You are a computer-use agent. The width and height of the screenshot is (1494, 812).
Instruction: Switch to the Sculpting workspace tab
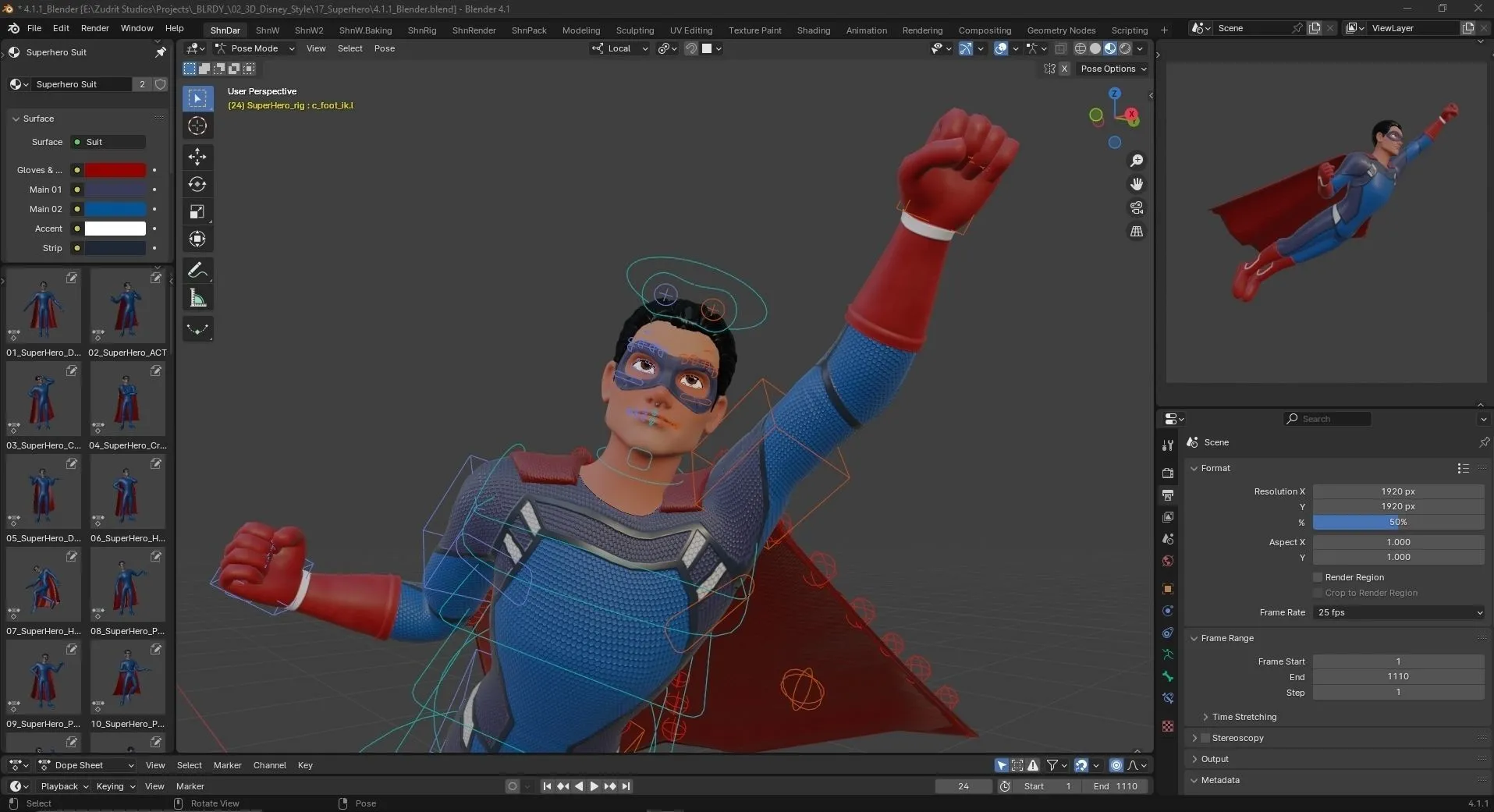(x=635, y=30)
